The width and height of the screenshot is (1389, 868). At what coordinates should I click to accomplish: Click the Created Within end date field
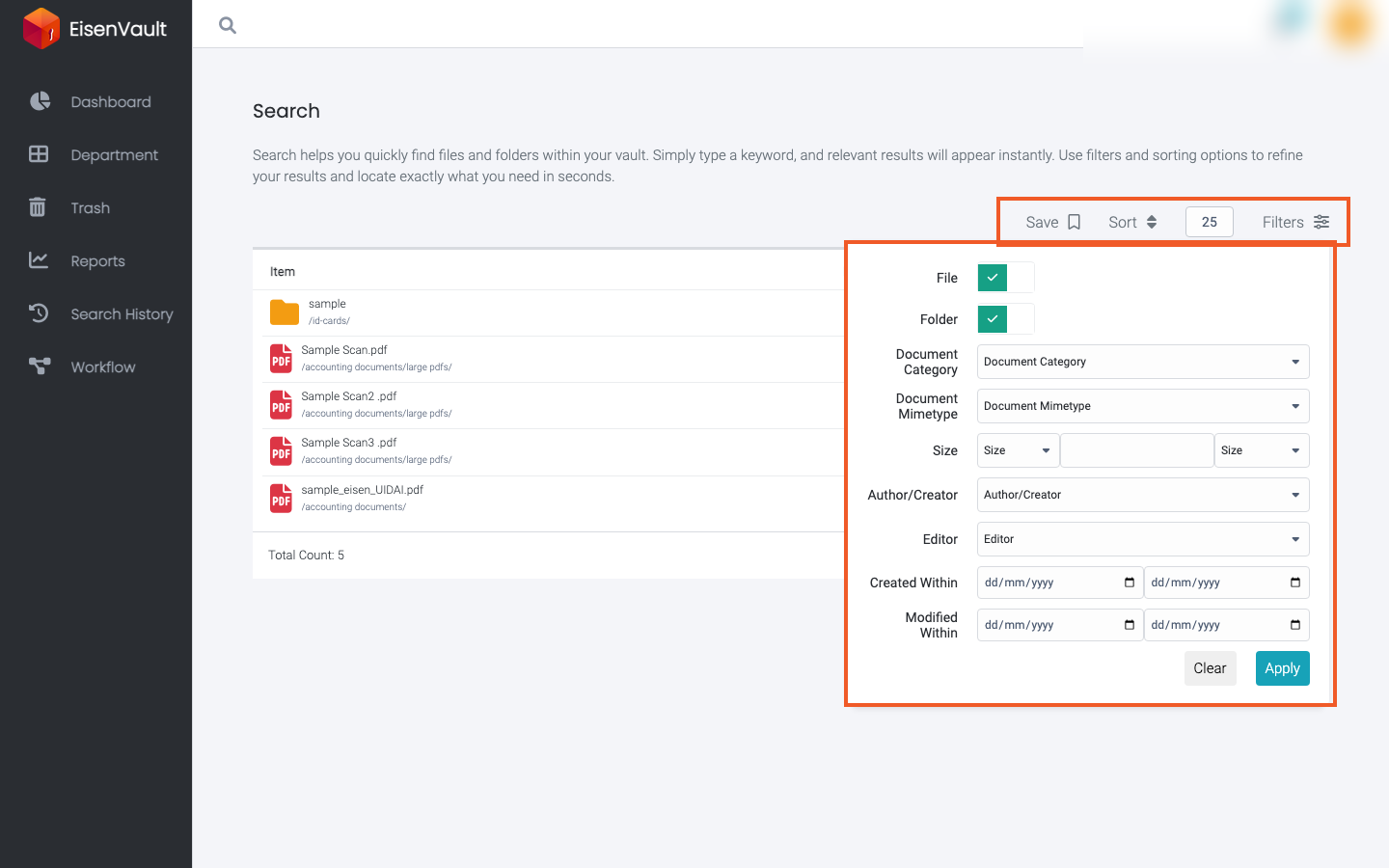coord(1226,583)
